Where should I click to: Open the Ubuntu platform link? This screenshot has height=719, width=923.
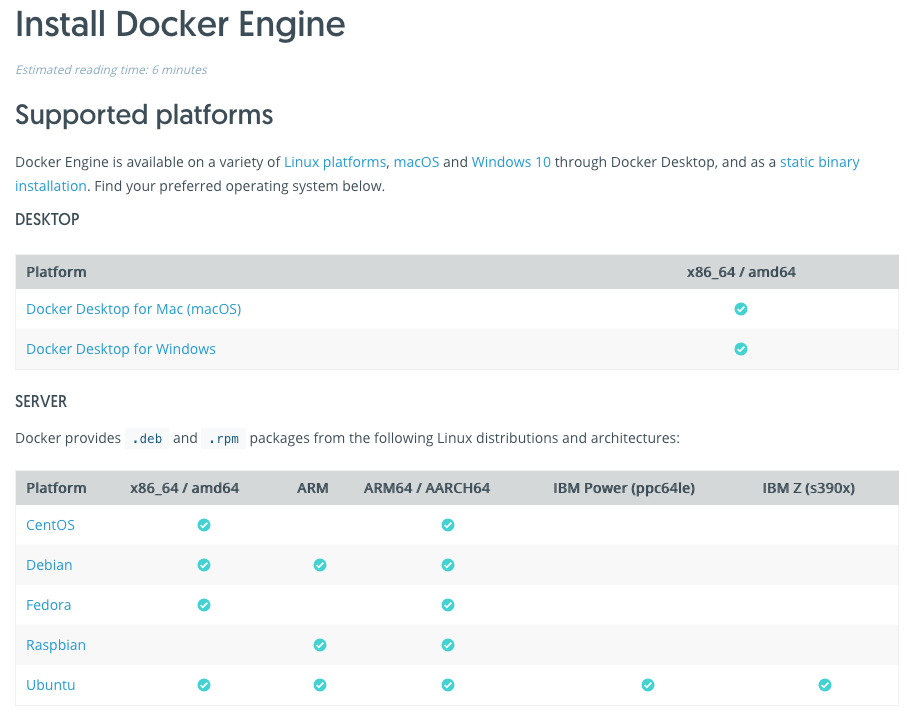(x=51, y=685)
